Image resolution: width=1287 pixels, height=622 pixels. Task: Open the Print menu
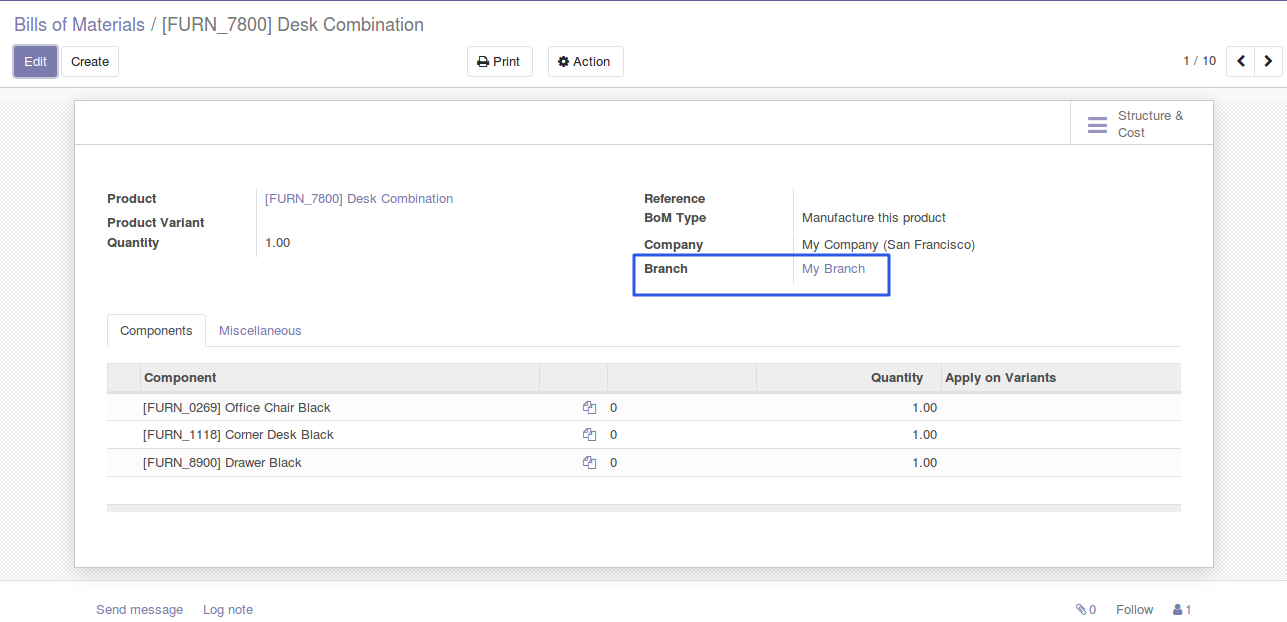click(x=499, y=62)
